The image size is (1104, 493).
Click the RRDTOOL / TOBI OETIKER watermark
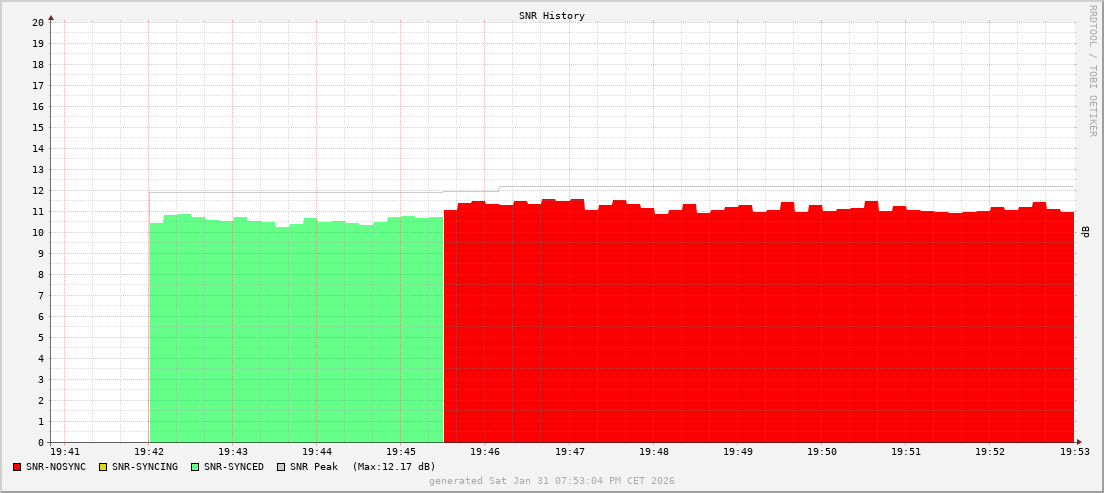[1092, 70]
